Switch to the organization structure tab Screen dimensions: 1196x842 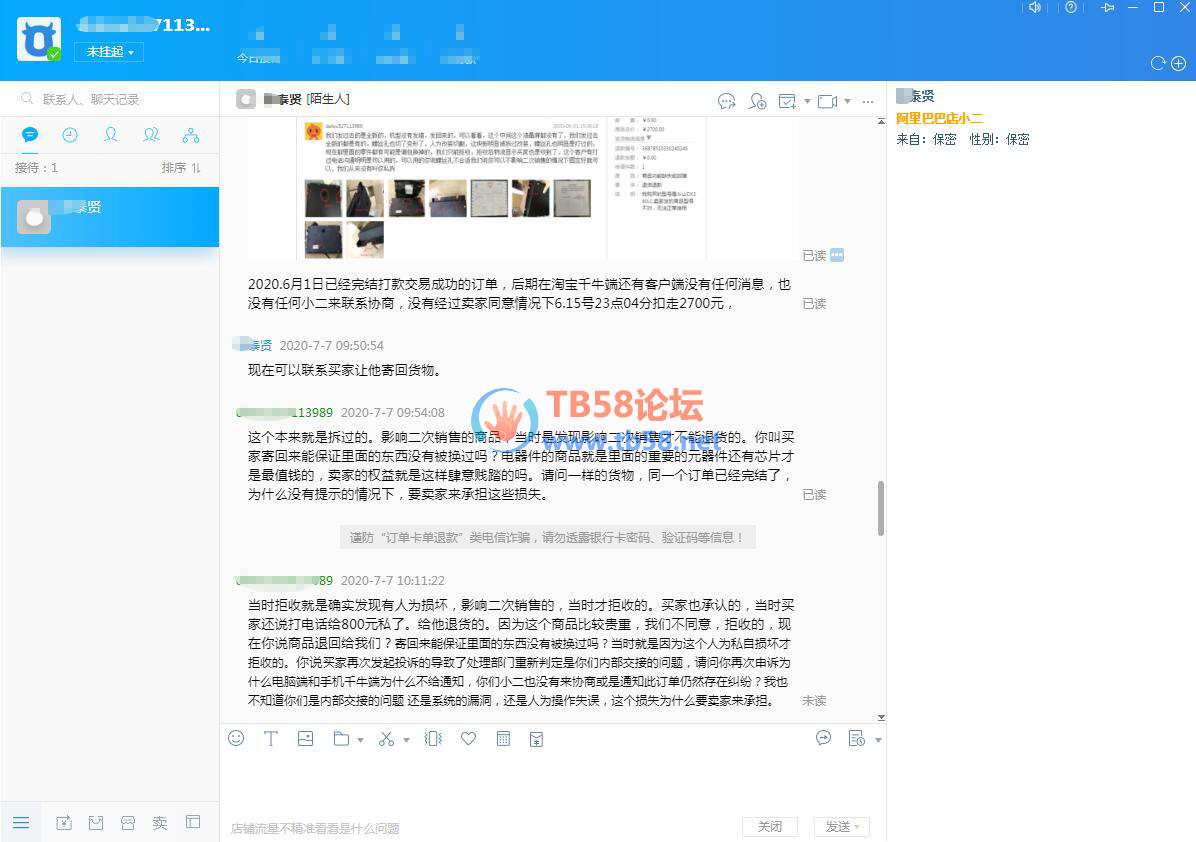coord(191,135)
